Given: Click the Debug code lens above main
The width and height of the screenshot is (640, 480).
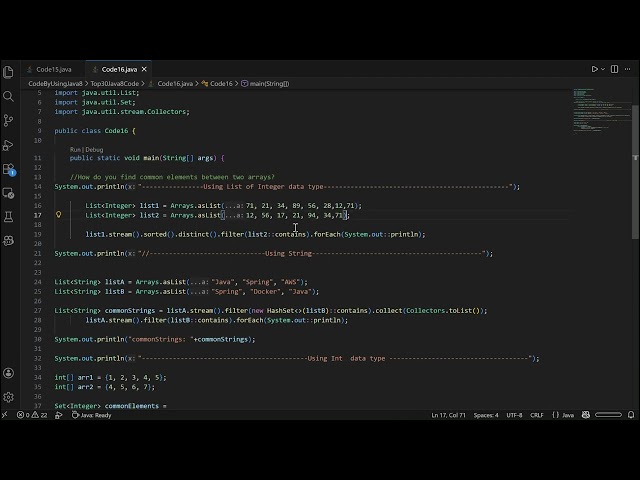Looking at the screenshot, I should [94, 149].
